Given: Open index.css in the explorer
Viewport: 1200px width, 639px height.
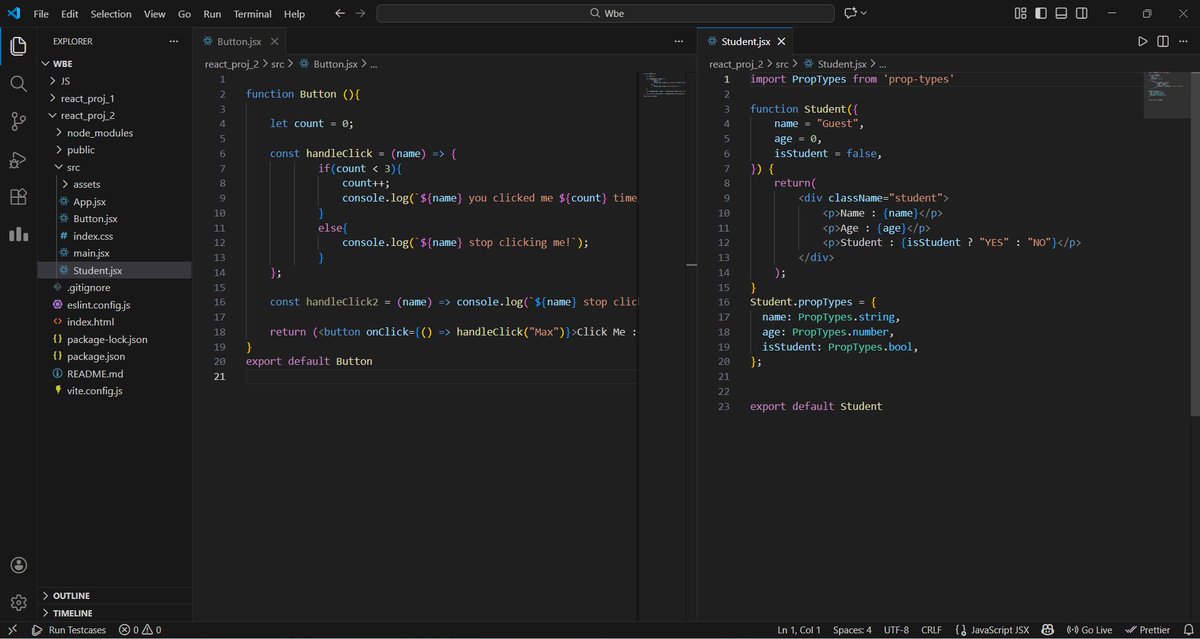Looking at the screenshot, I should (x=115, y=236).
